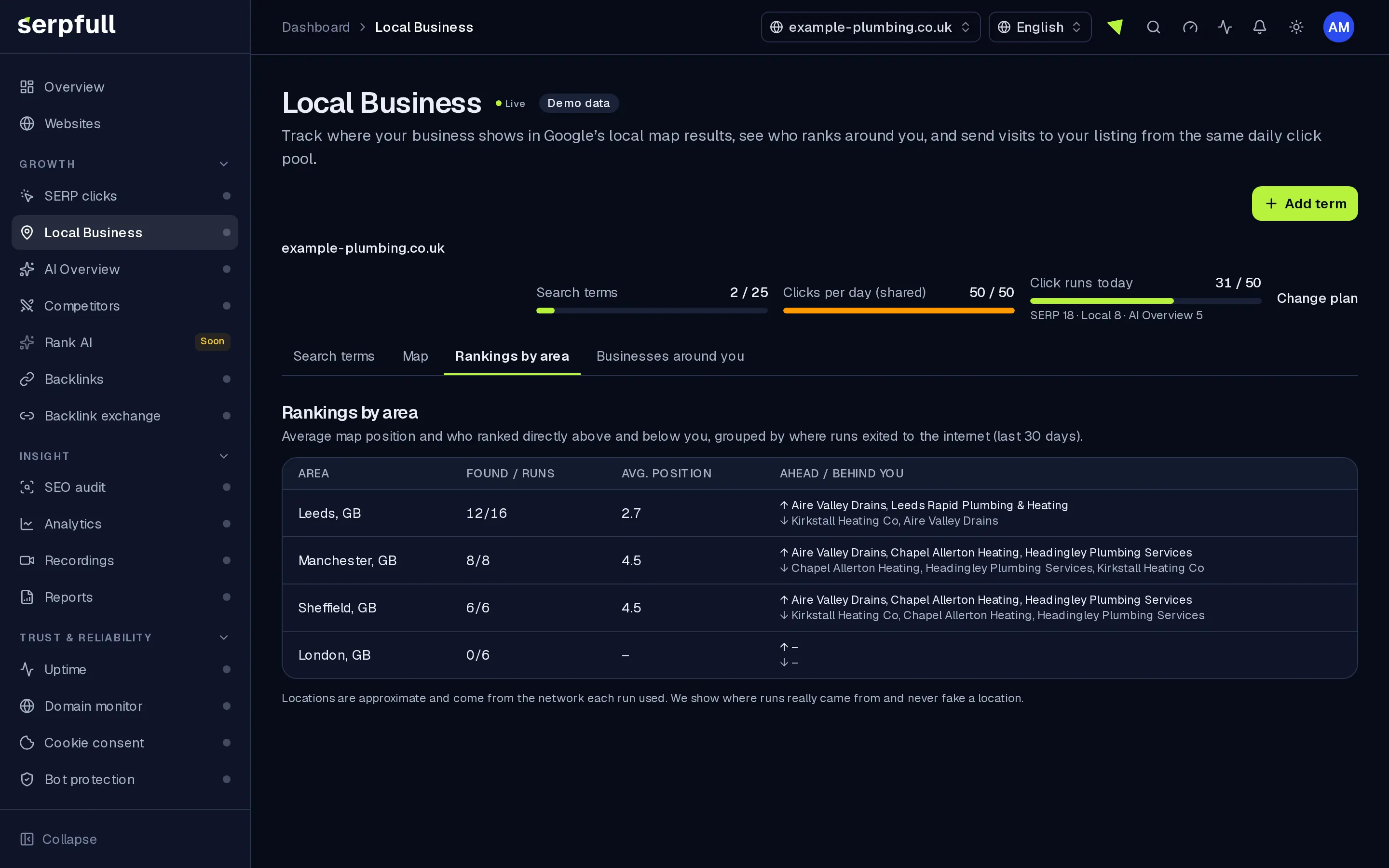Go to Dashboard breadcrumb
Image resolution: width=1389 pixels, height=868 pixels.
click(316, 27)
